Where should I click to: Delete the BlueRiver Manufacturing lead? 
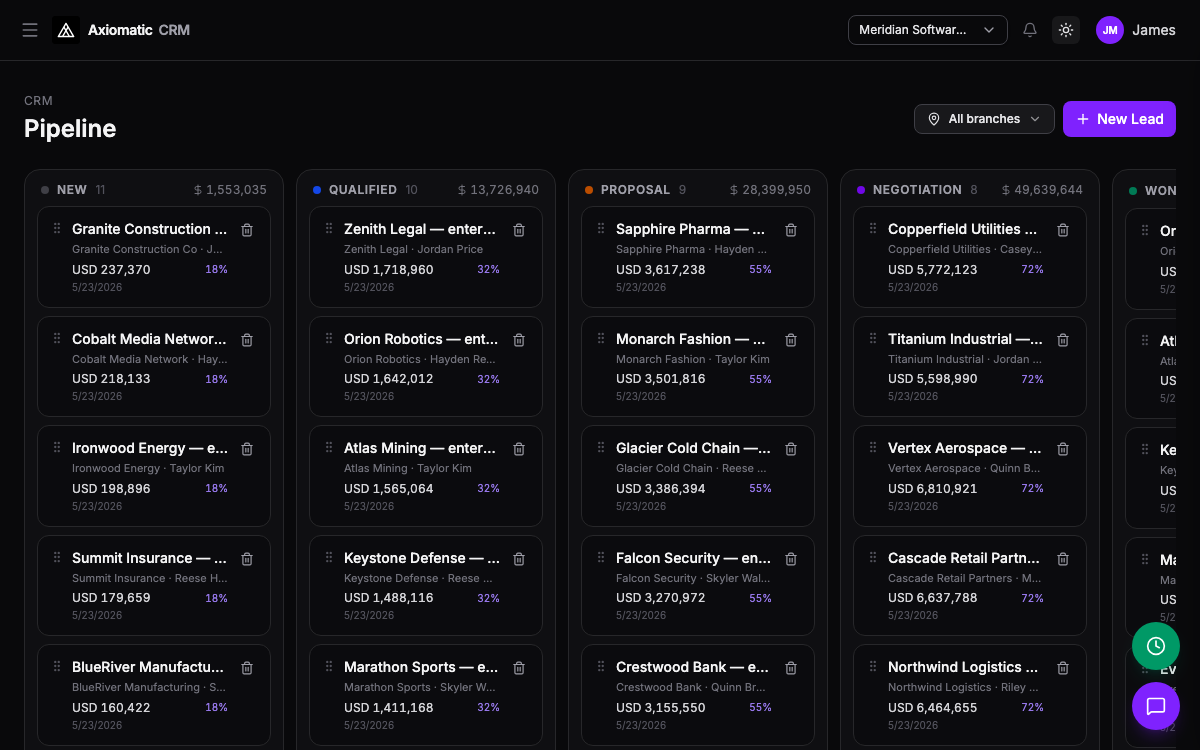tap(247, 668)
